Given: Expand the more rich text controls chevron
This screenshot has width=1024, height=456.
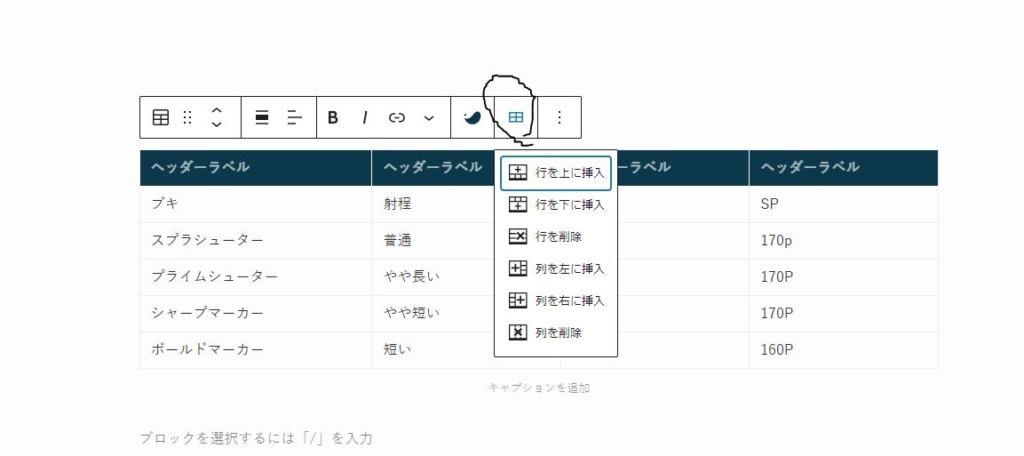Looking at the screenshot, I should tap(429, 117).
